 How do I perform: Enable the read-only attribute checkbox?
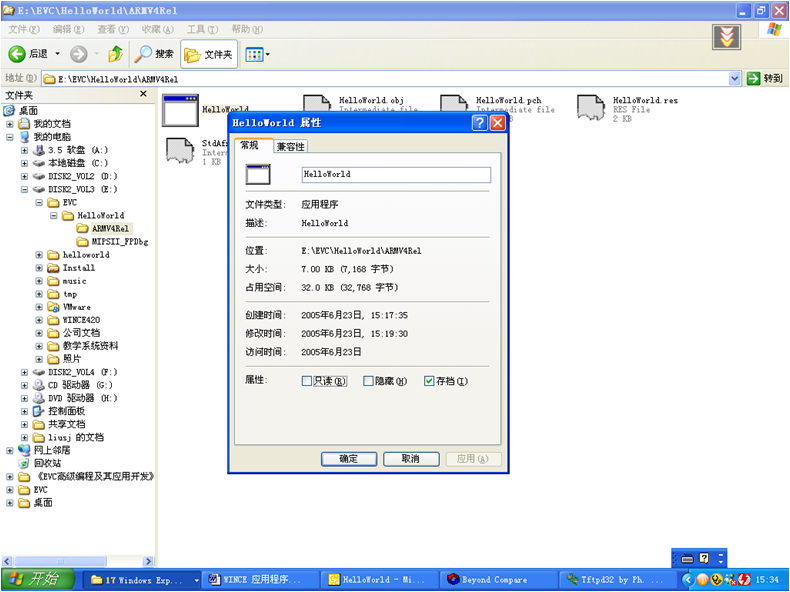pyautogui.click(x=307, y=381)
